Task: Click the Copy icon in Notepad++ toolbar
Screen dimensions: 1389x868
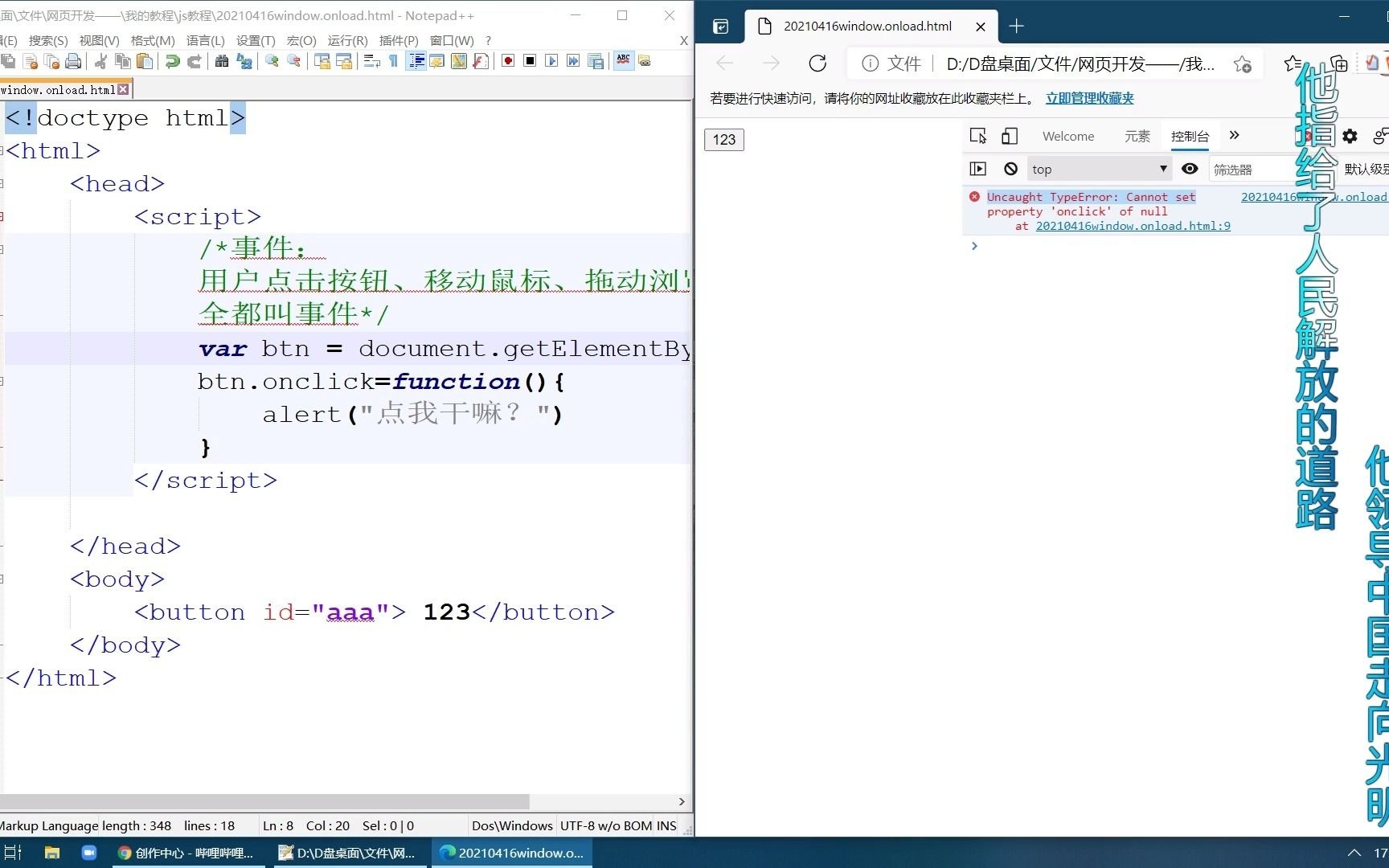Action: click(x=123, y=61)
